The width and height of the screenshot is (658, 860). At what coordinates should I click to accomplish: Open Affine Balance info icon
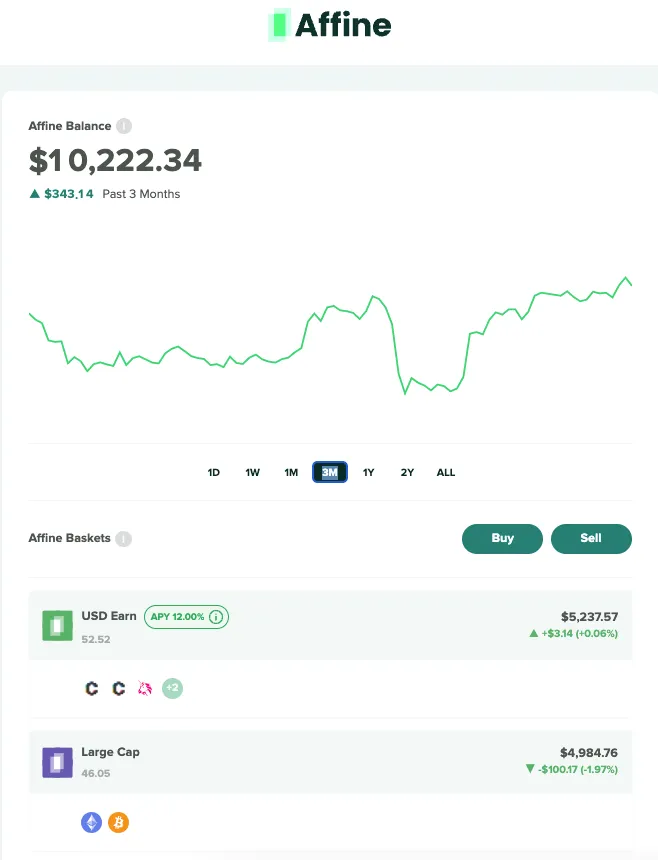point(124,126)
